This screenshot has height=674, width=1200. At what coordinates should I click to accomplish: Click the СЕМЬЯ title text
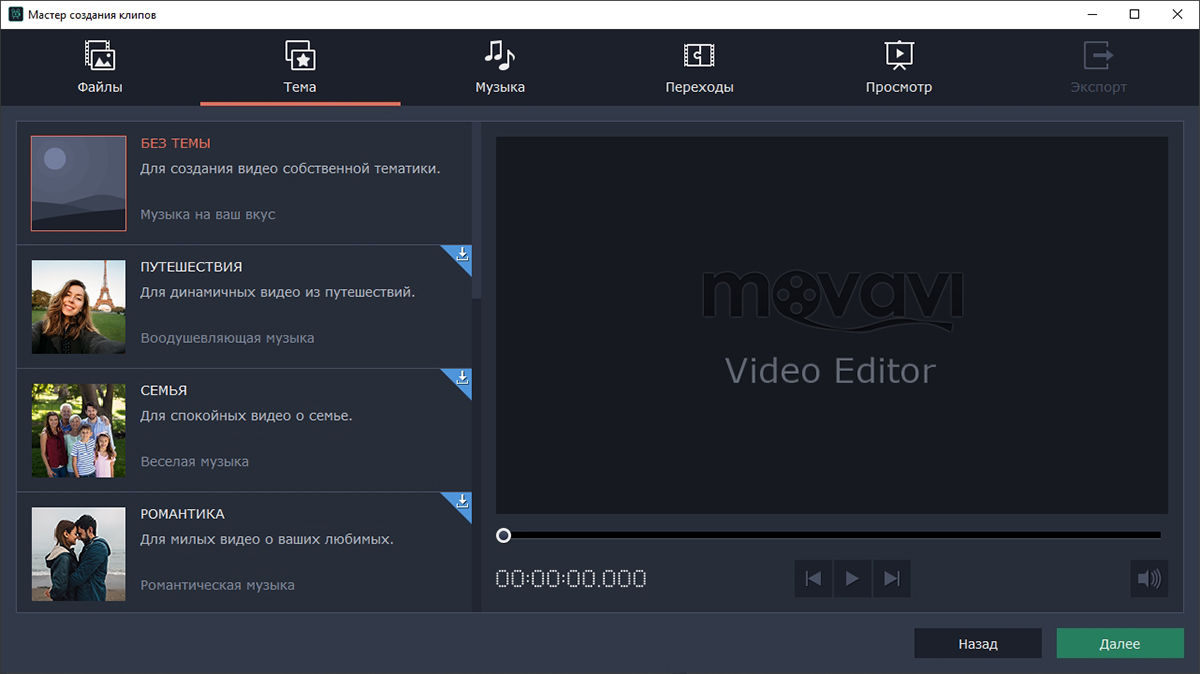(x=164, y=390)
